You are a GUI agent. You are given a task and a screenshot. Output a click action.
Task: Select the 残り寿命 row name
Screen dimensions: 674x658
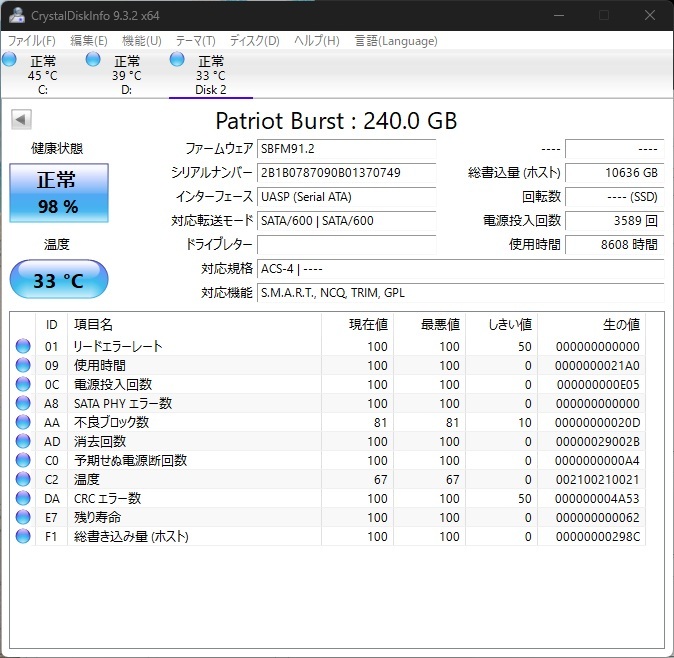(97, 517)
